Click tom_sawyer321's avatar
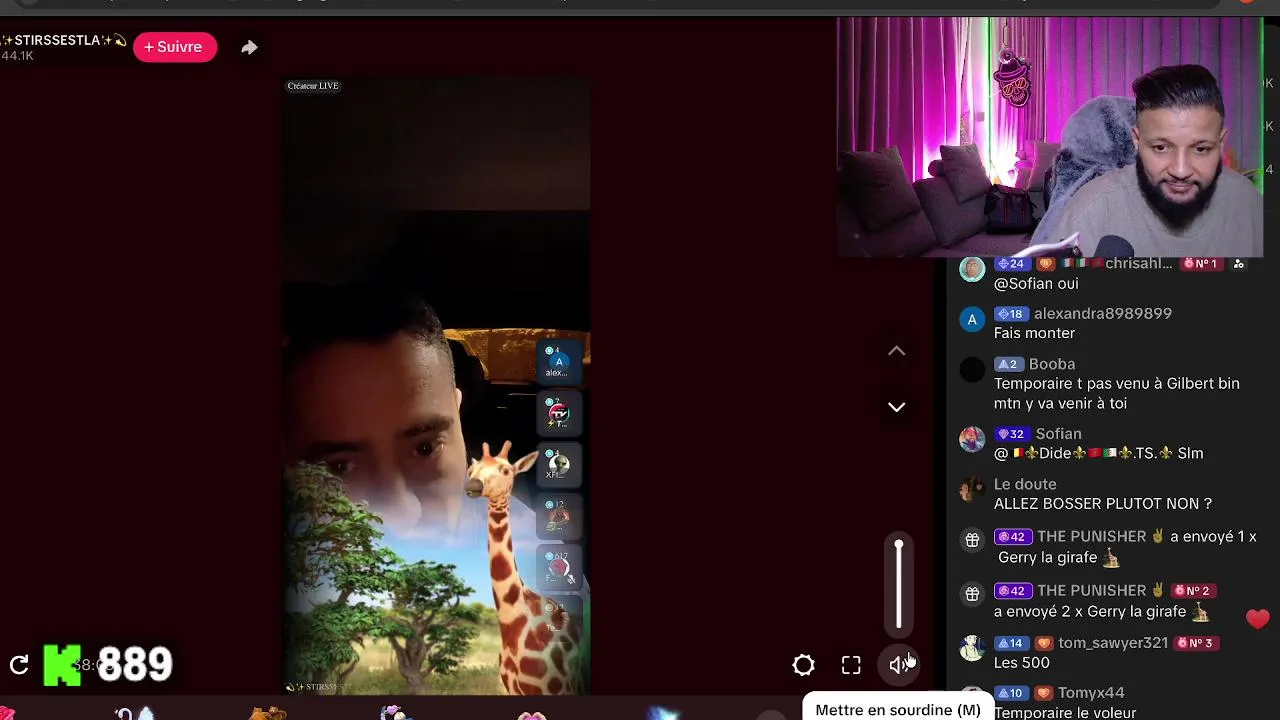Viewport: 1280px width, 720px height. 972,648
